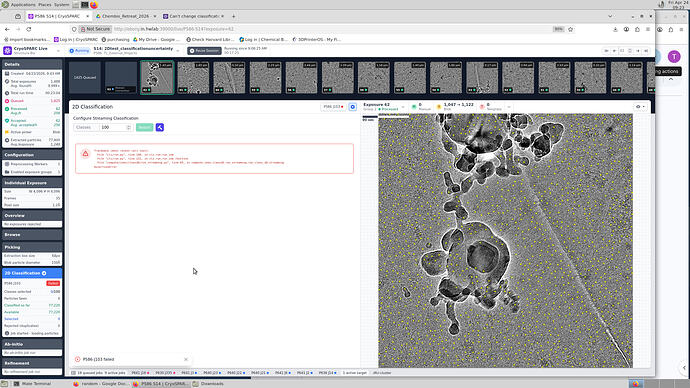Click the Manual picks green icon

[414, 107]
